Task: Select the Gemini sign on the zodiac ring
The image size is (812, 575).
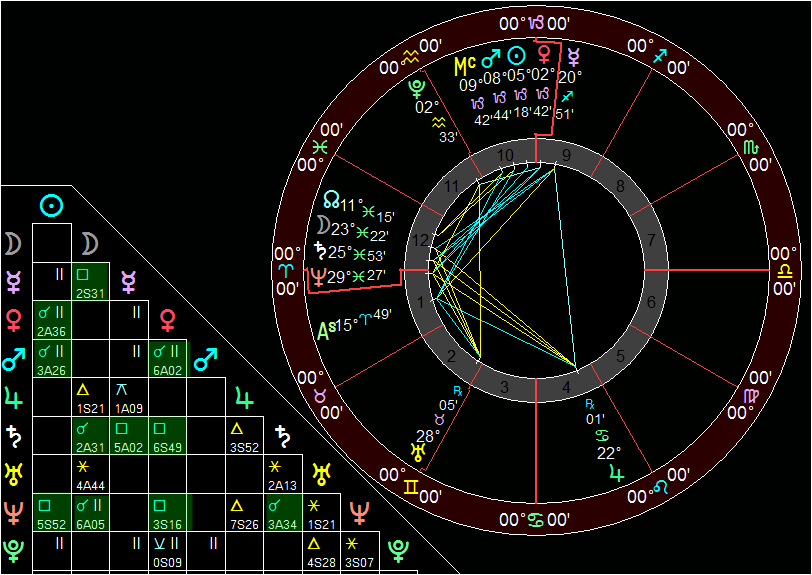Action: pyautogui.click(x=412, y=487)
